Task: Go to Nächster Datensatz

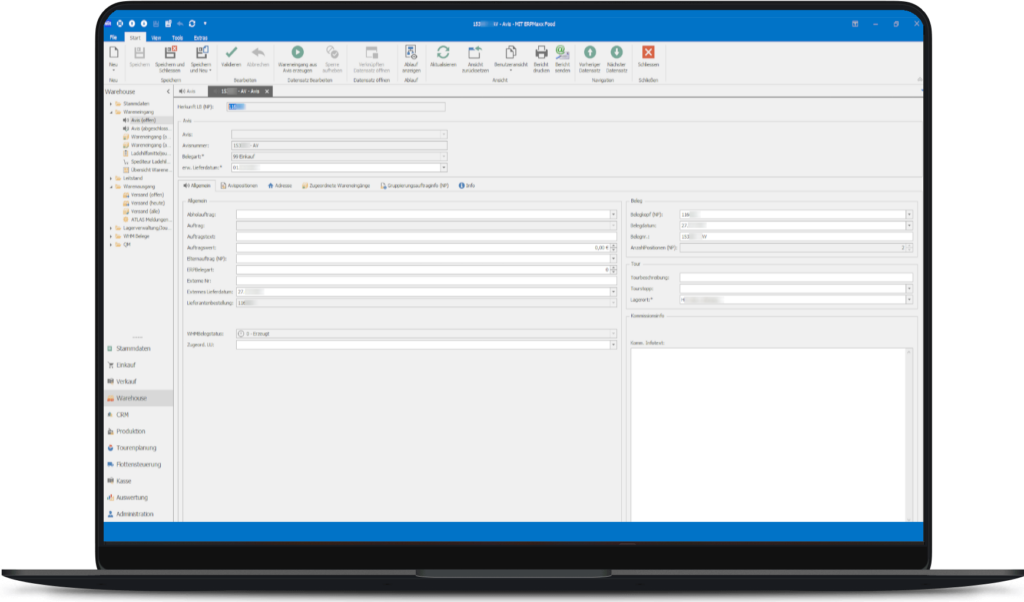Action: coord(616,52)
